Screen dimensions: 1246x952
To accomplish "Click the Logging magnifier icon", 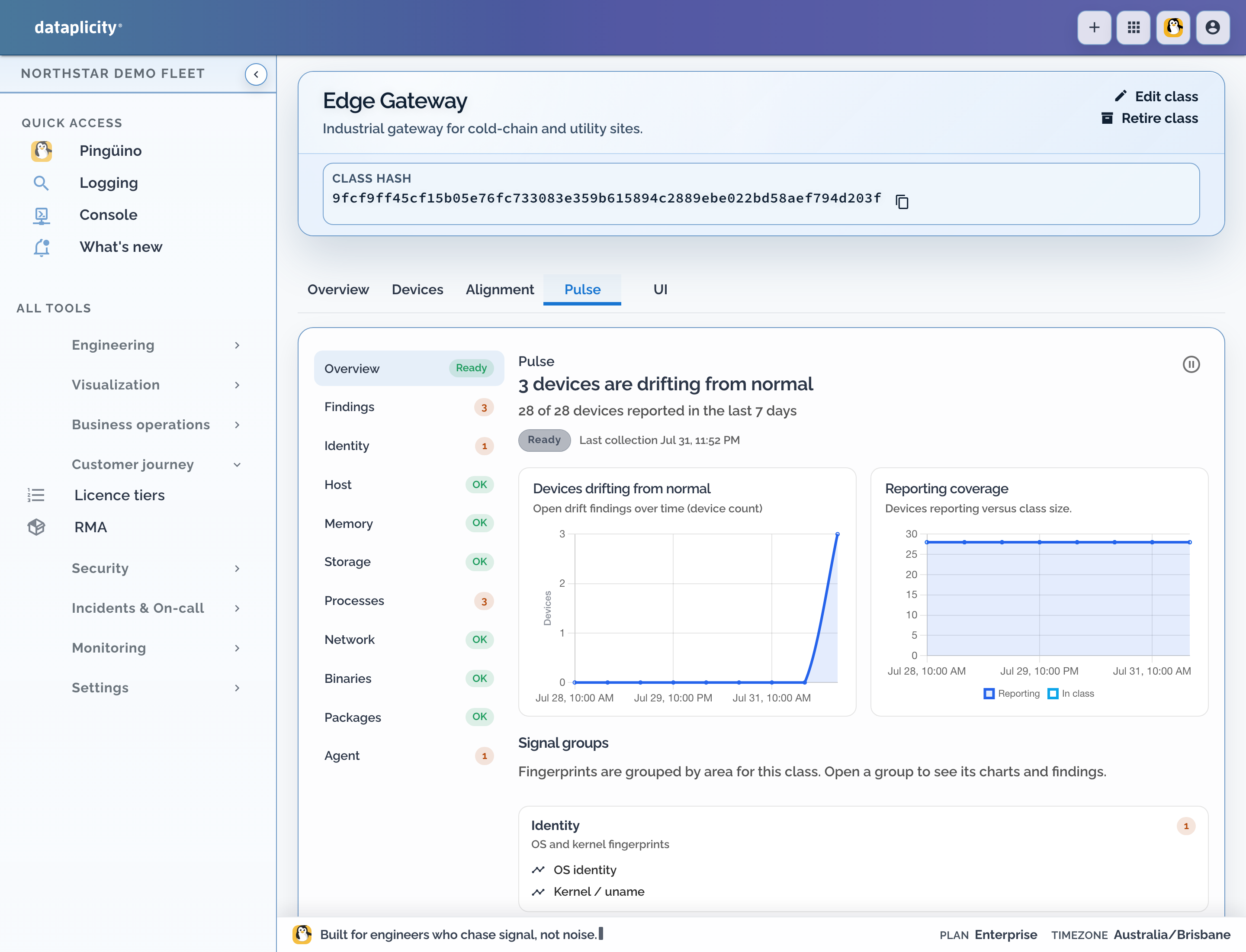I will pyautogui.click(x=41, y=183).
